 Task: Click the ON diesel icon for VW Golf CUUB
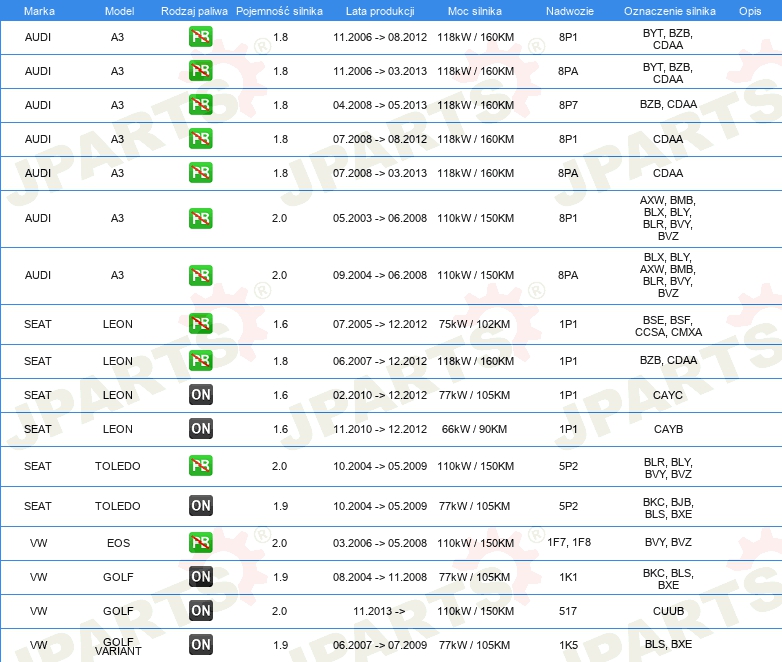(200, 610)
